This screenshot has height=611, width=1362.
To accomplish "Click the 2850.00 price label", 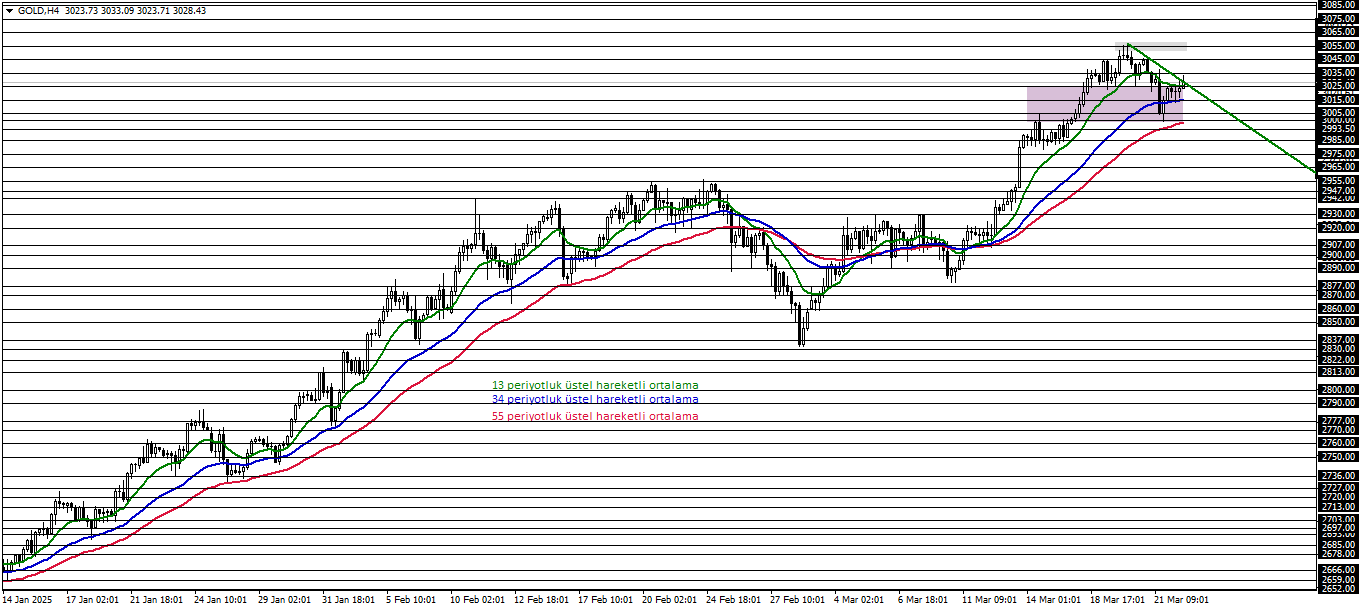I will pos(1337,322).
